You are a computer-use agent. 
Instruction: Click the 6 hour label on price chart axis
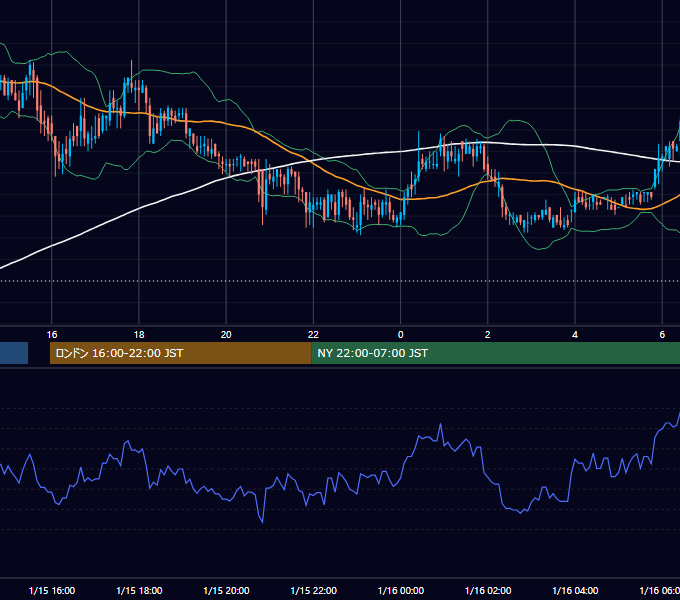662,335
